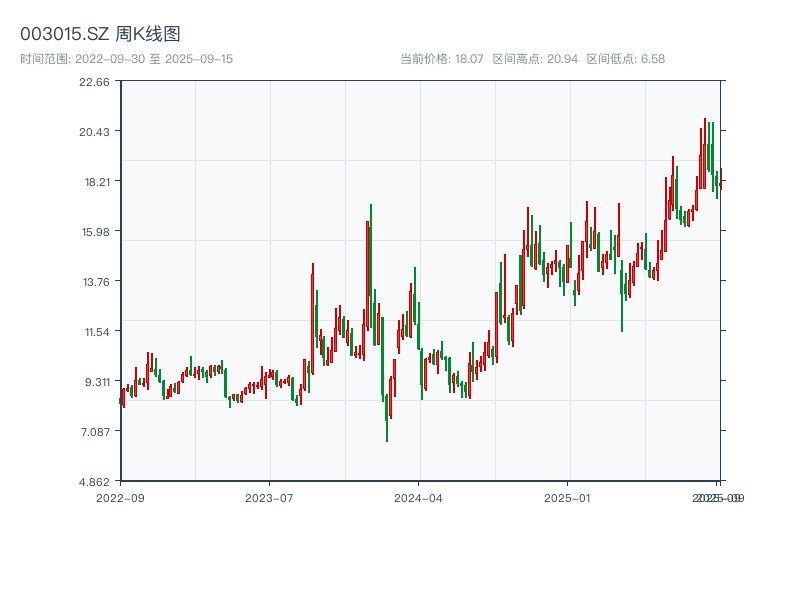
Task: Click the highest red candlestick near 20.94
Action: pos(705,153)
